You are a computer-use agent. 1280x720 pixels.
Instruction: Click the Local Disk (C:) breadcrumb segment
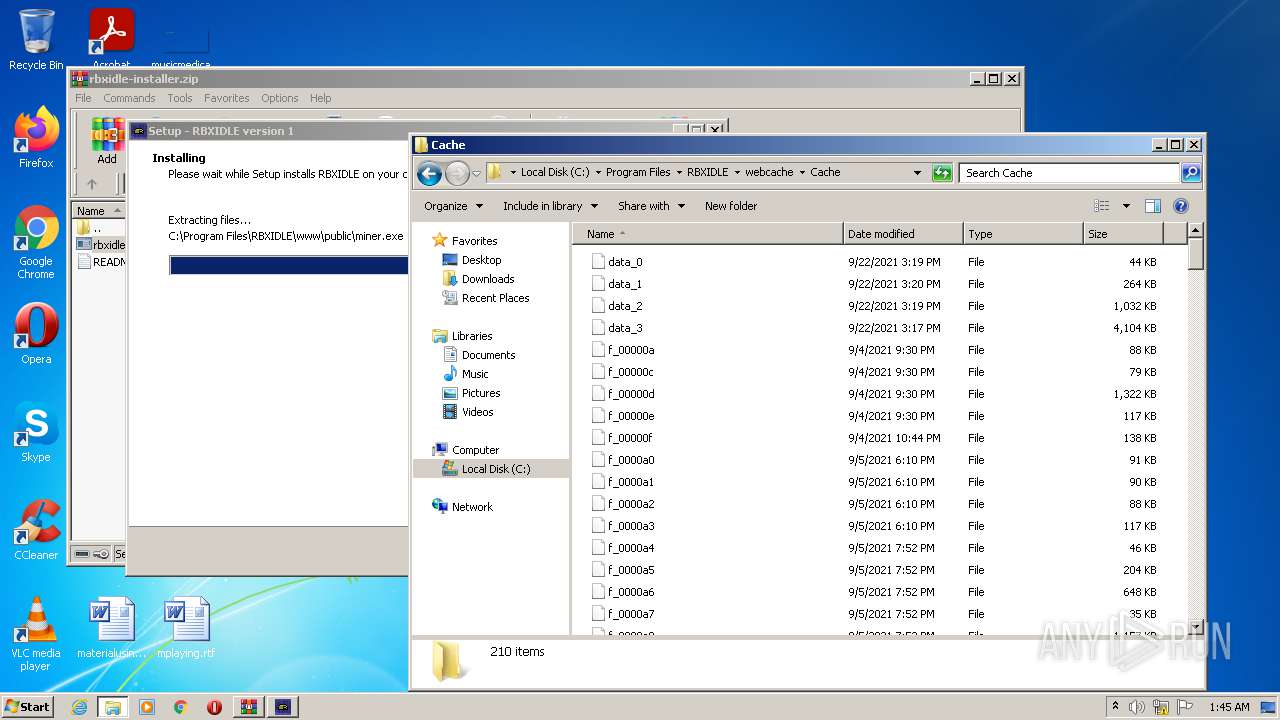click(x=555, y=173)
